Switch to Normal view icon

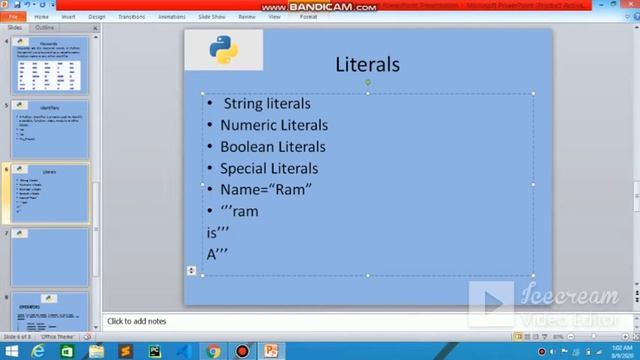[518, 337]
